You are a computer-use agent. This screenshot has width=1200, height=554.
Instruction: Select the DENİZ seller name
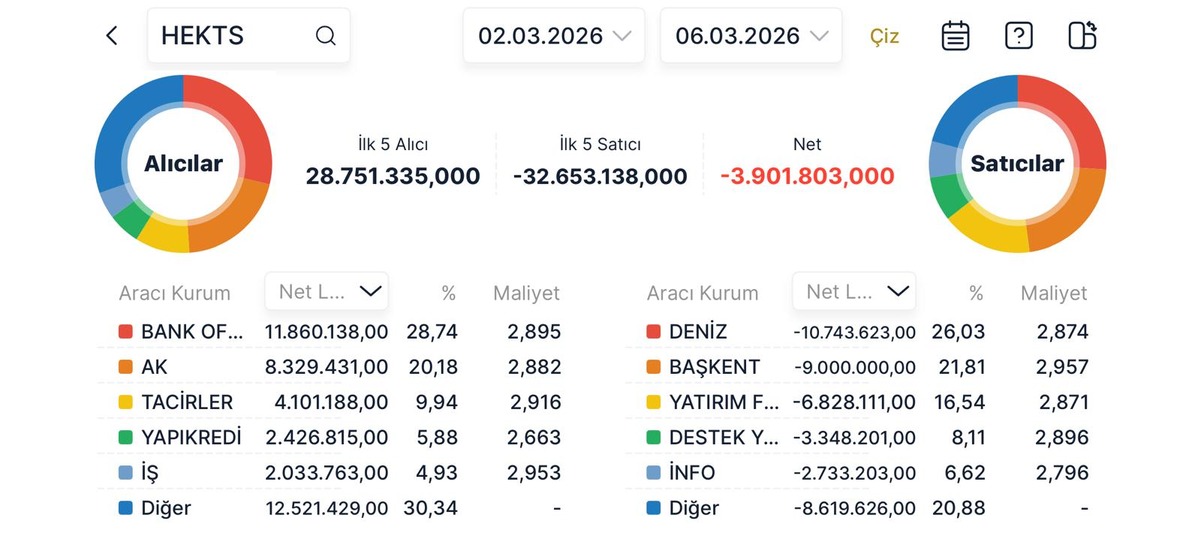[698, 332]
